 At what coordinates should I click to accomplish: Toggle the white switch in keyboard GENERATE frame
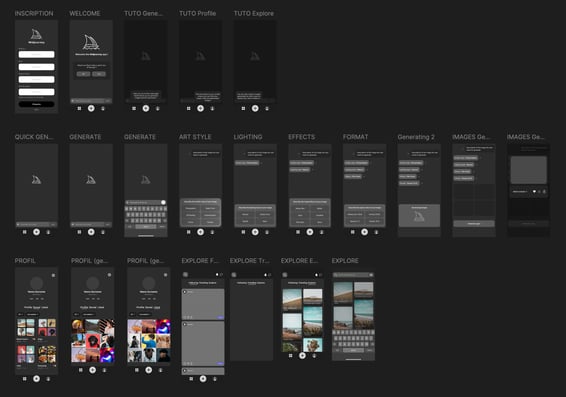(x=163, y=202)
